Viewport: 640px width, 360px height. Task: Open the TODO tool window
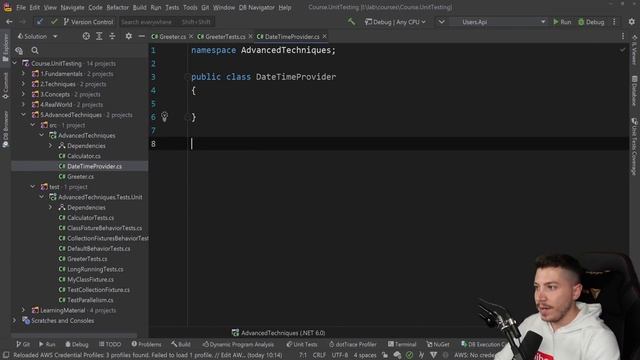point(110,344)
